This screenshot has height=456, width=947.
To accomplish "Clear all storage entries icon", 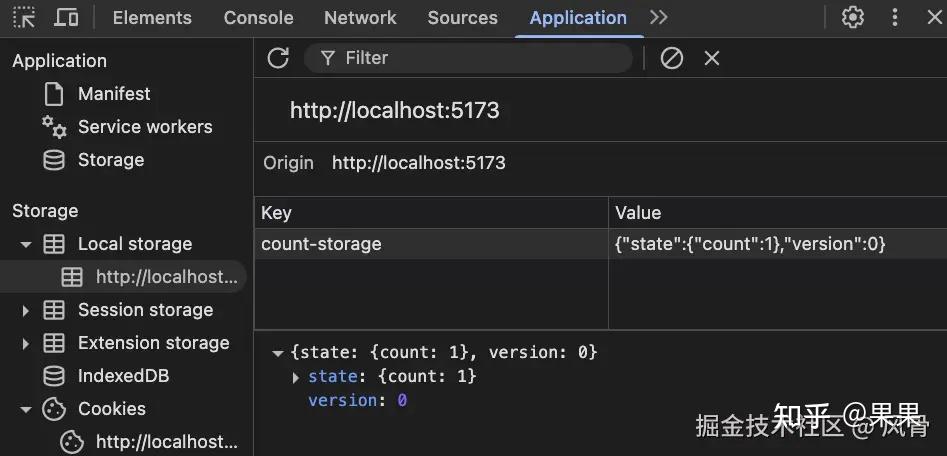I will click(x=672, y=58).
